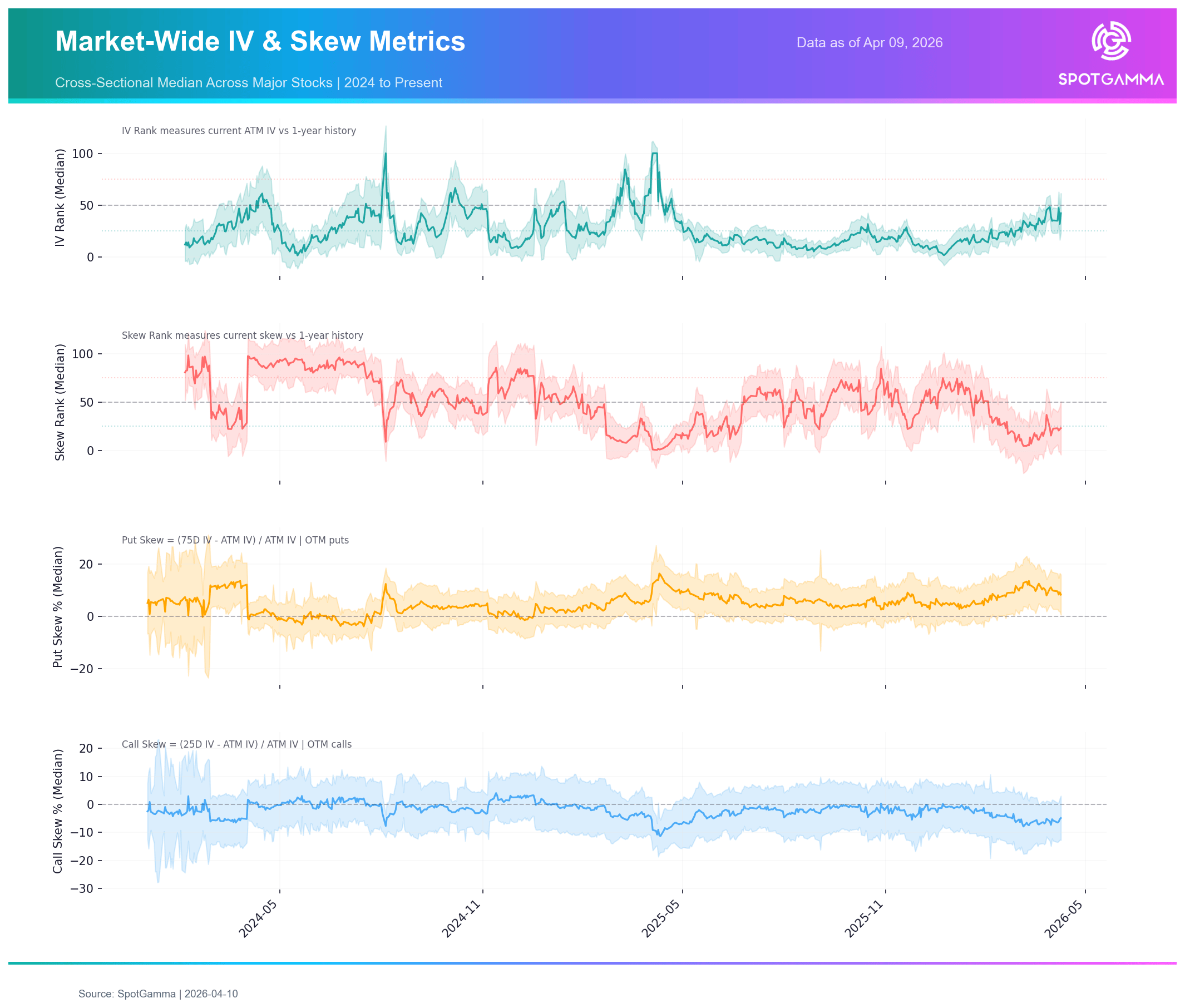The image size is (1185, 1008).
Task: Select the Market-Wide IV & Skew Metrics title
Action: click(260, 41)
